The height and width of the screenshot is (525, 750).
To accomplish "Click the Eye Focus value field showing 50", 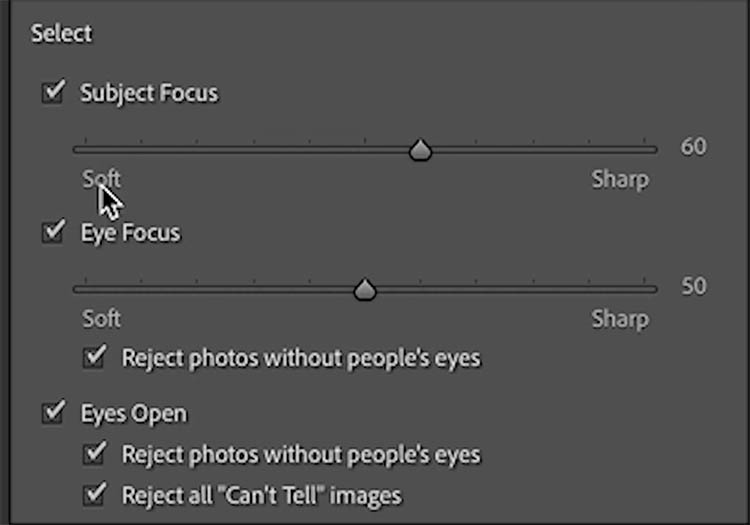I will (x=694, y=287).
